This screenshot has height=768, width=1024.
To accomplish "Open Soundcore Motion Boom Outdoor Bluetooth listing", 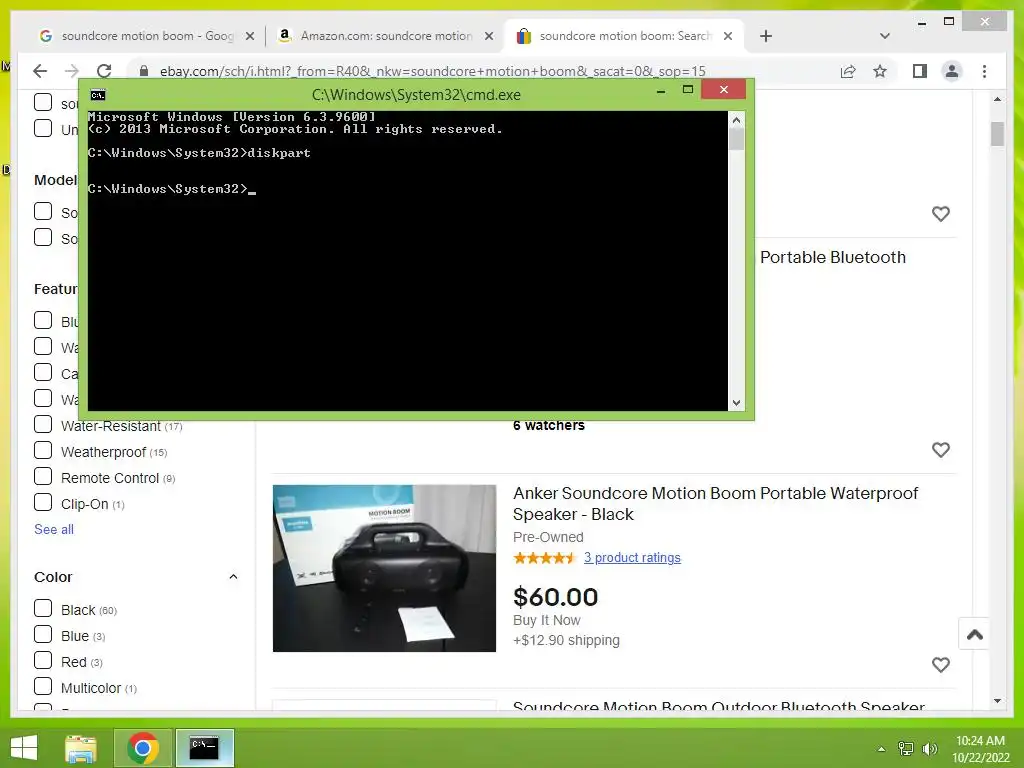I will pyautogui.click(x=718, y=705).
